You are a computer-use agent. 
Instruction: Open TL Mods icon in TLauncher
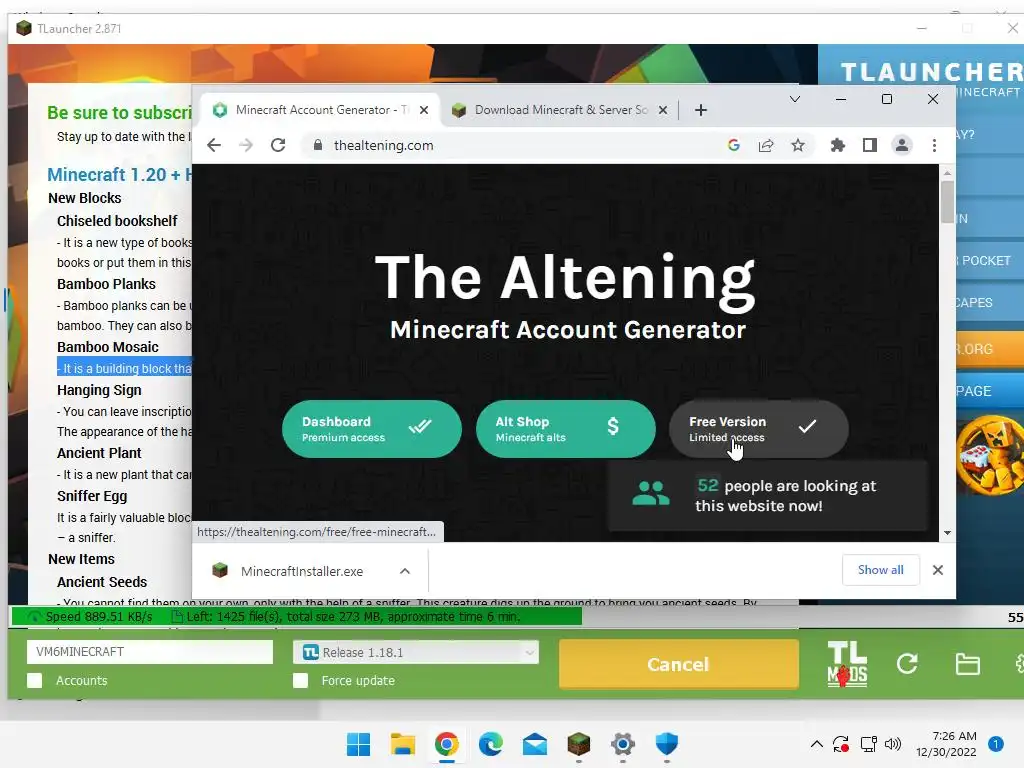[x=847, y=664]
